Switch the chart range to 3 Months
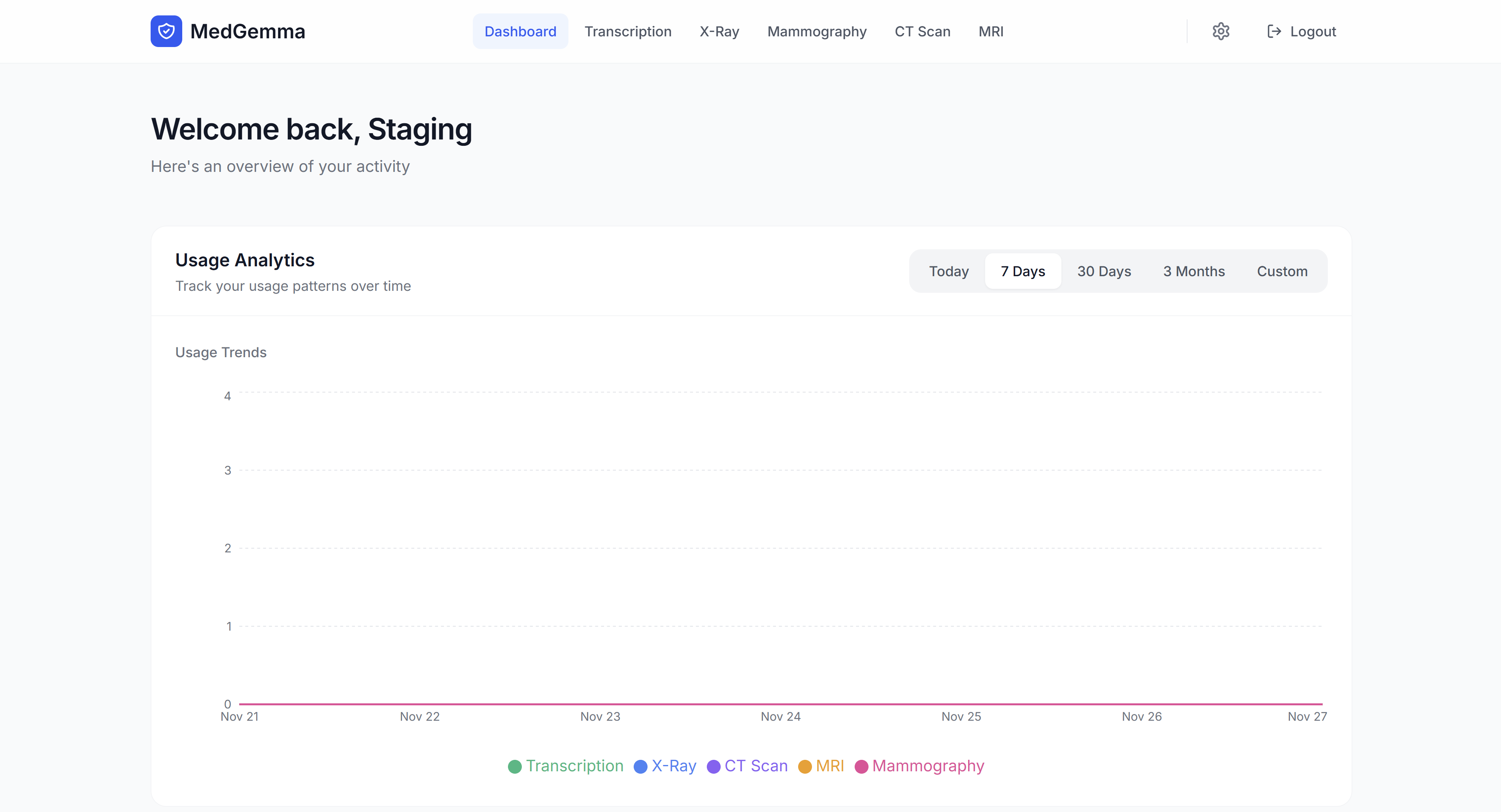The image size is (1501, 812). 1193,271
